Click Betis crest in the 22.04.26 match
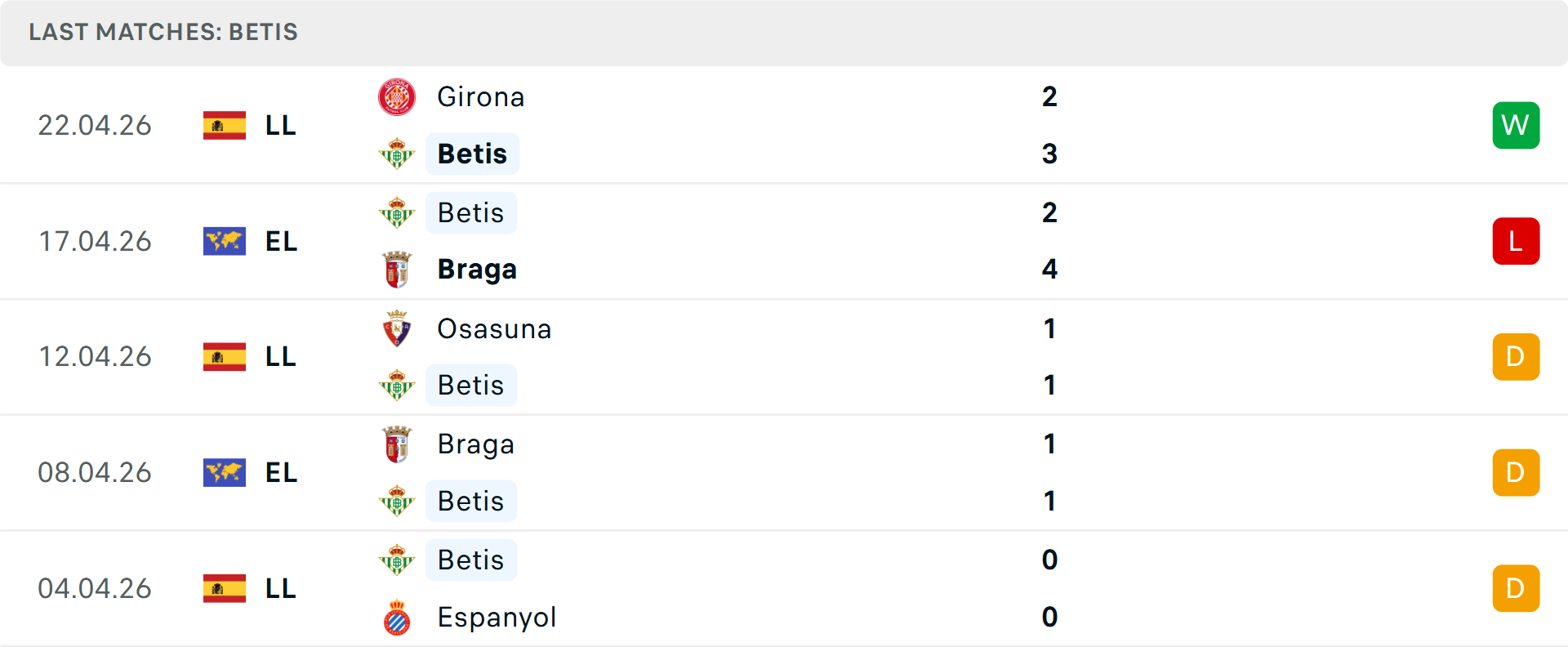 pyautogui.click(x=397, y=154)
